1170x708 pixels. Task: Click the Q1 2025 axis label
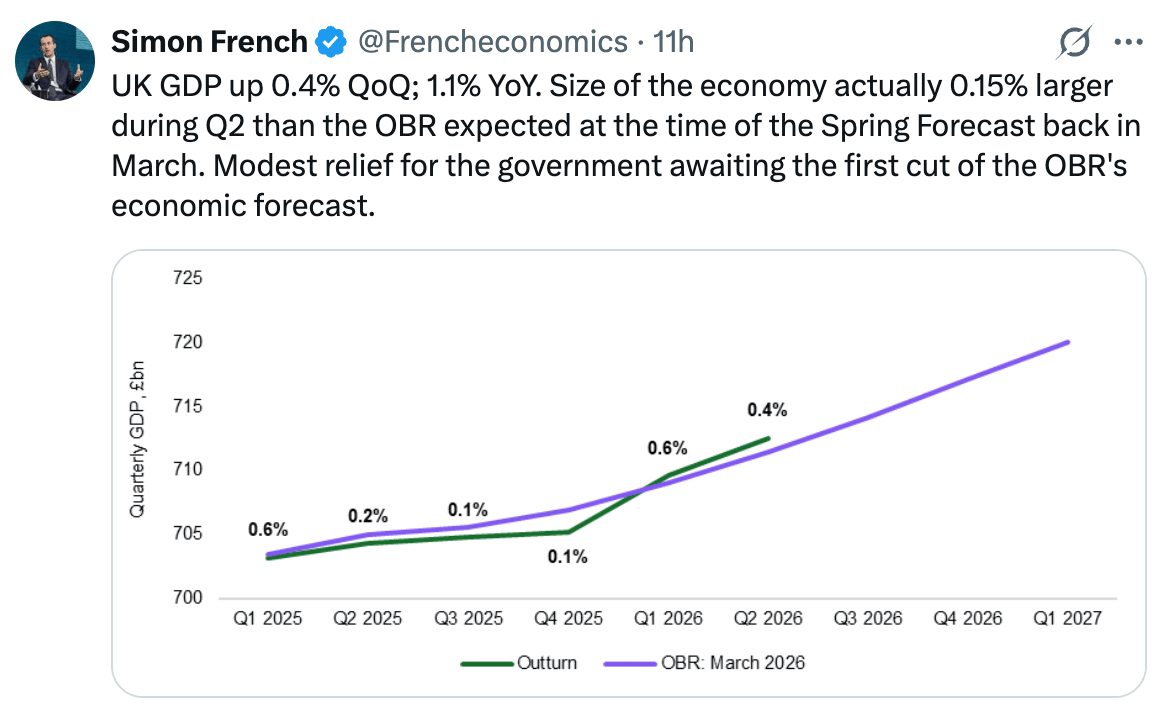point(267,618)
